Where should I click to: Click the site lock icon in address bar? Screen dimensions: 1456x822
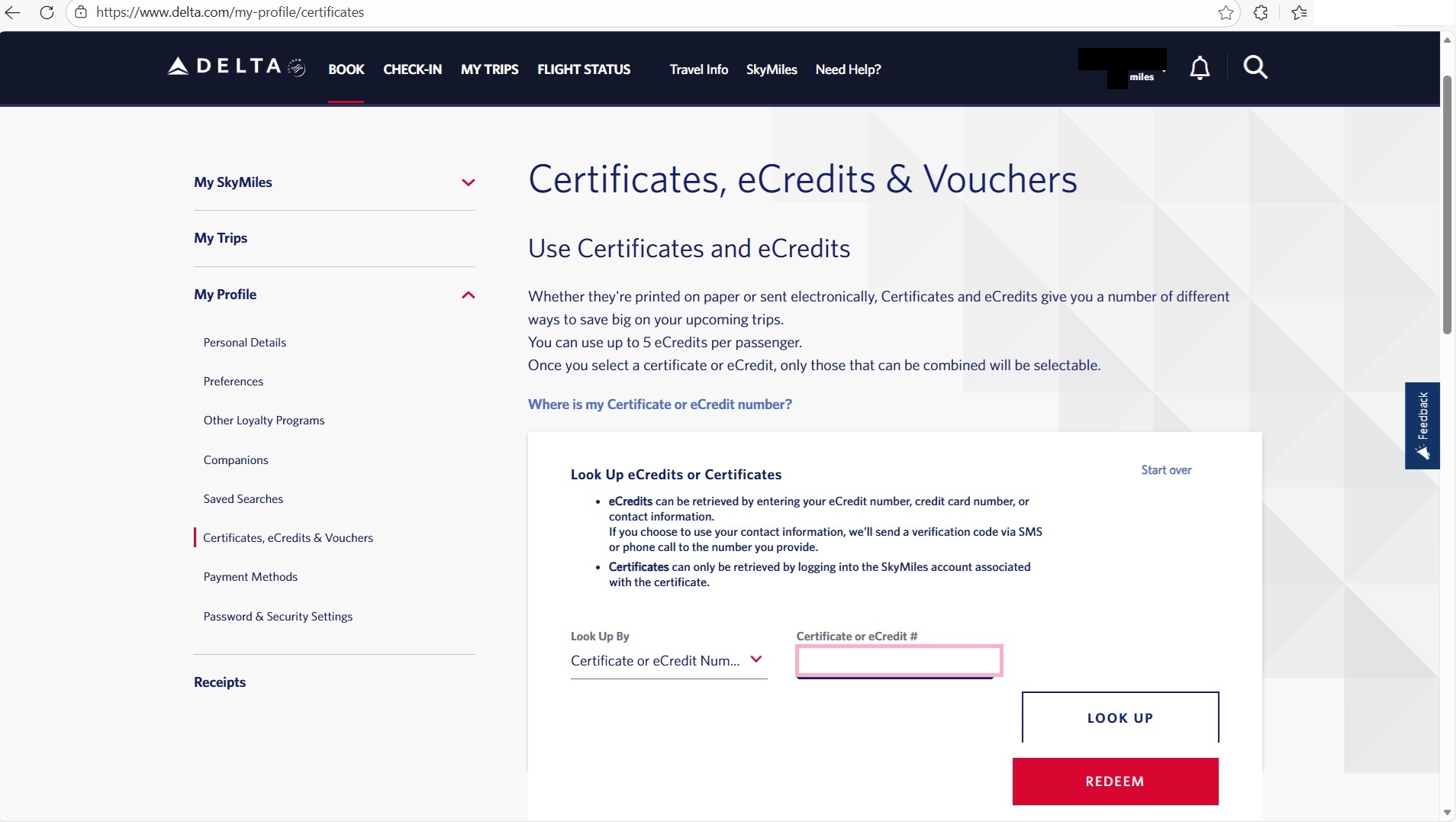81,12
